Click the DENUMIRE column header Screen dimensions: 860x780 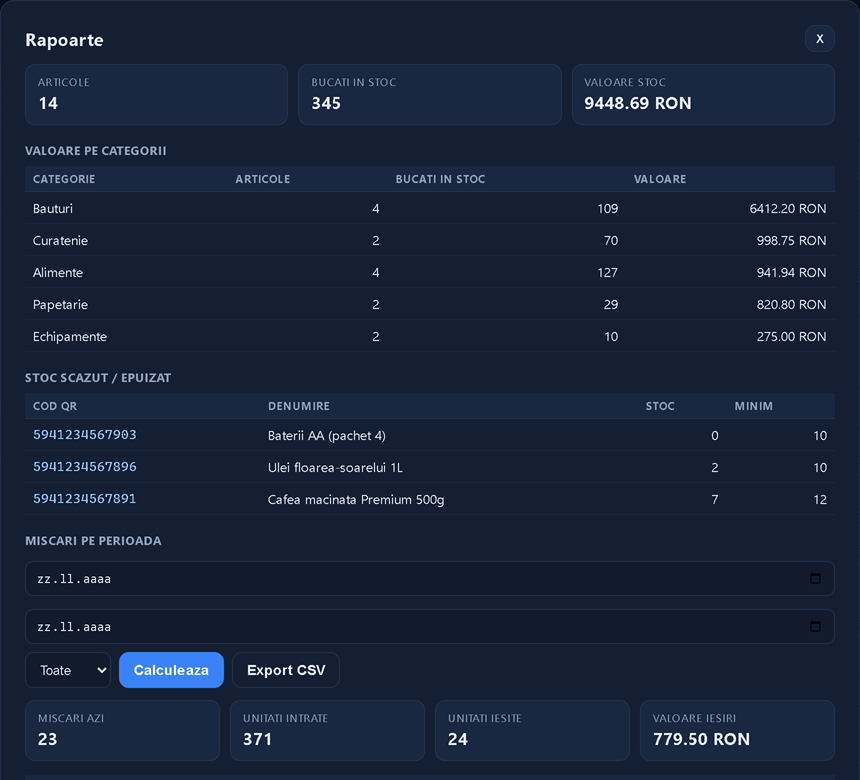point(299,406)
